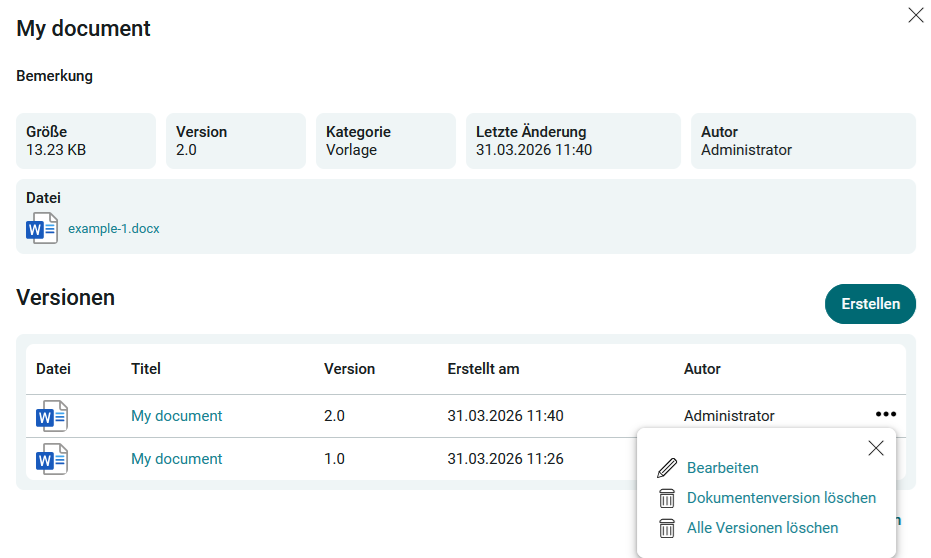Viewport: 931px width, 558px height.
Task: Click trash icon beside Dokumentenversion löschen
Action: (x=667, y=498)
